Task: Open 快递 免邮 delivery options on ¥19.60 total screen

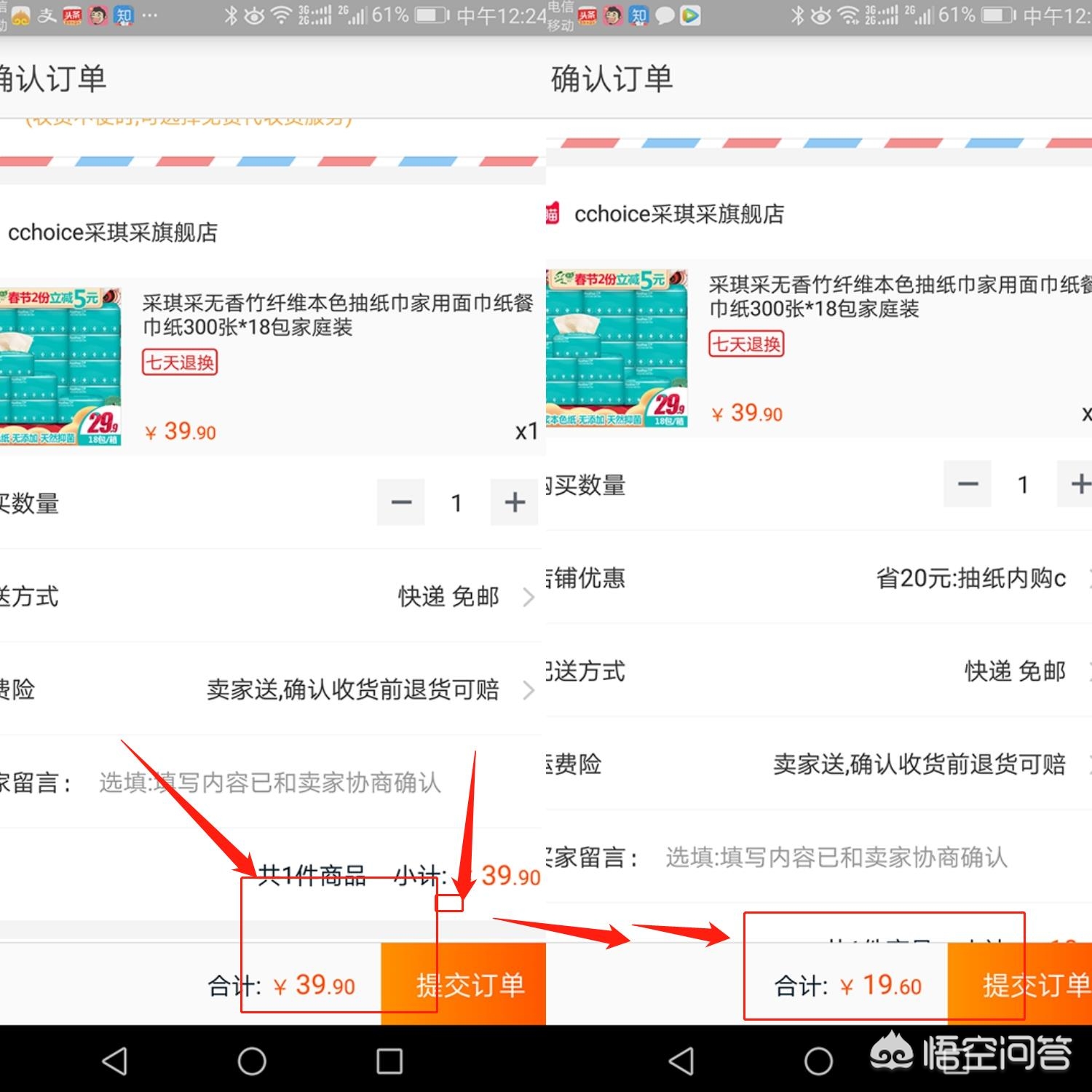Action: click(819, 671)
